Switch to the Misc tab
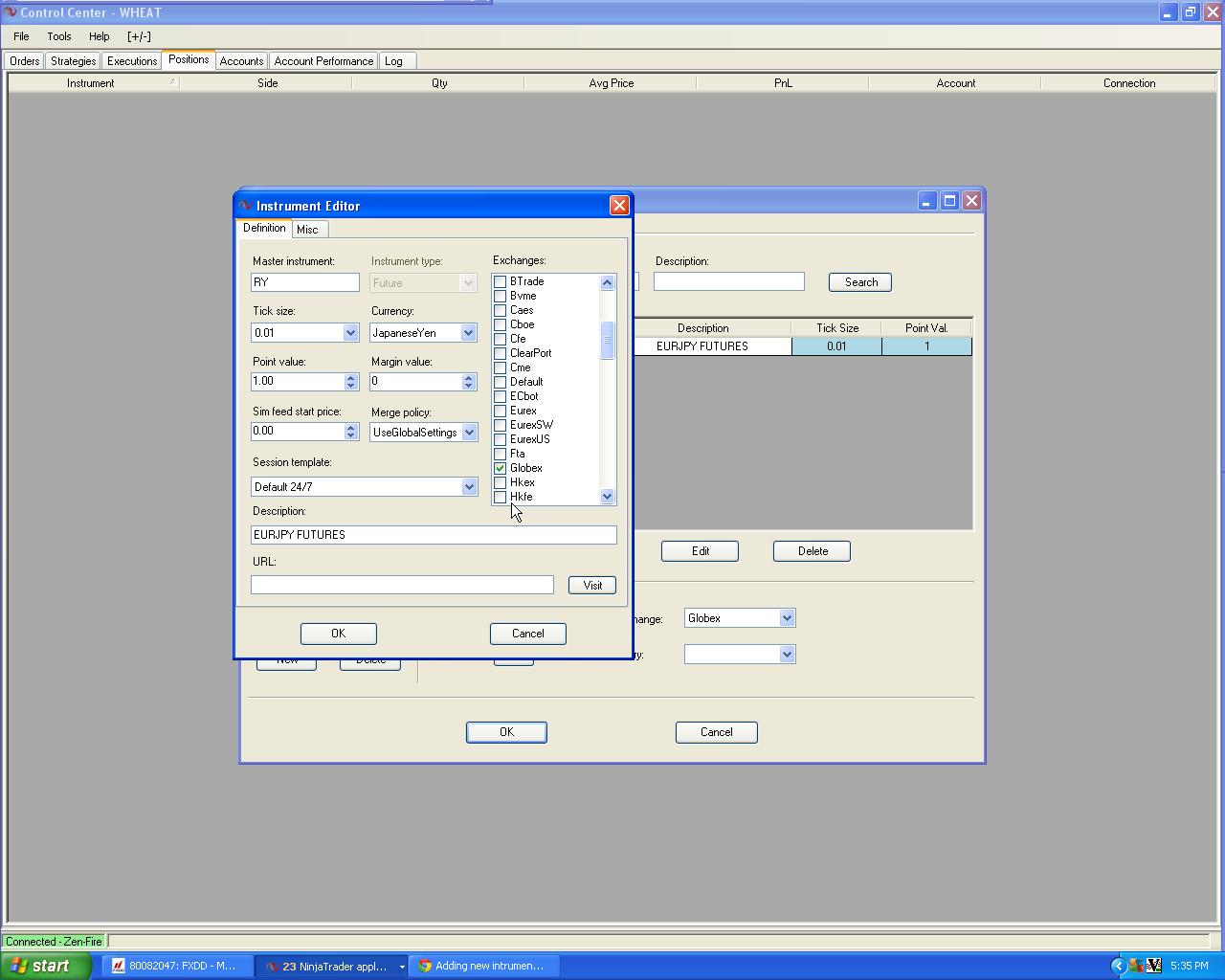The width and height of the screenshot is (1225, 980). (307, 230)
